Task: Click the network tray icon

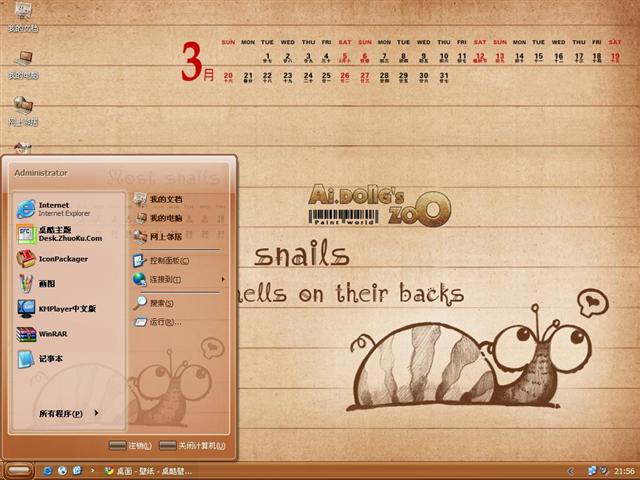Action: 592,471
